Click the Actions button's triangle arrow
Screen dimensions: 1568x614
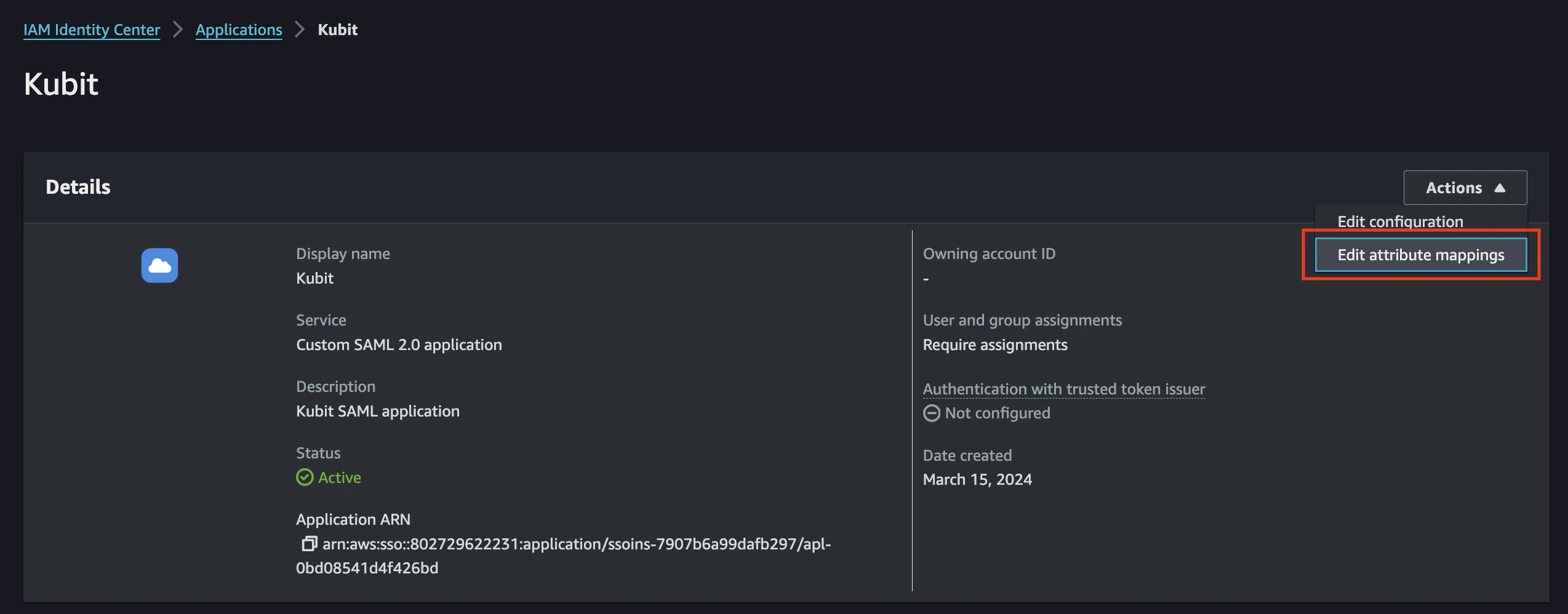tap(1500, 188)
